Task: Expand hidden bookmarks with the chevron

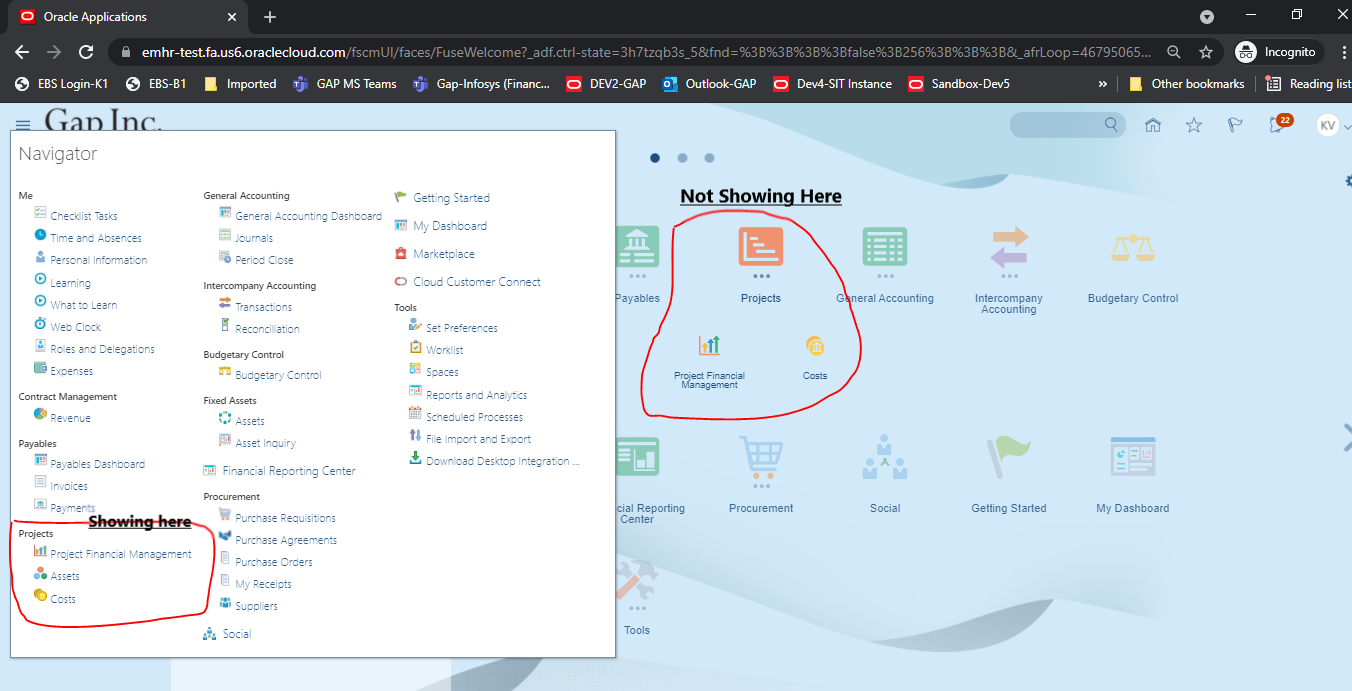Action: 1103,84
